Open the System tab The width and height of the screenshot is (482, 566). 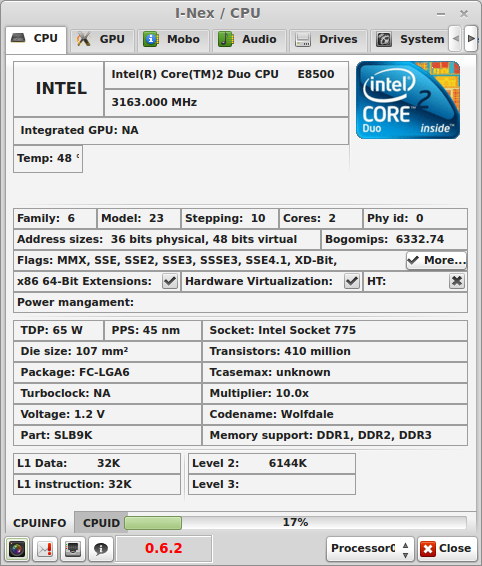point(411,39)
